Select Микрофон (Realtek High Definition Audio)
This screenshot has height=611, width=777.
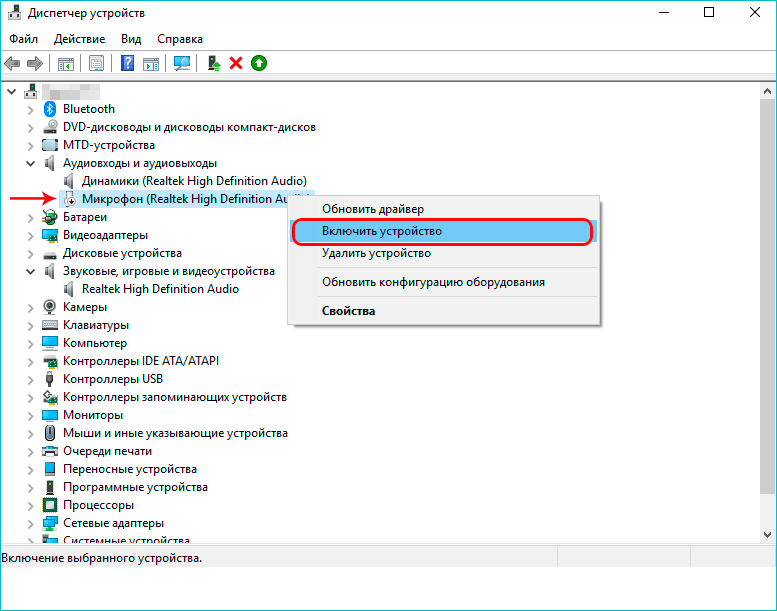184,199
